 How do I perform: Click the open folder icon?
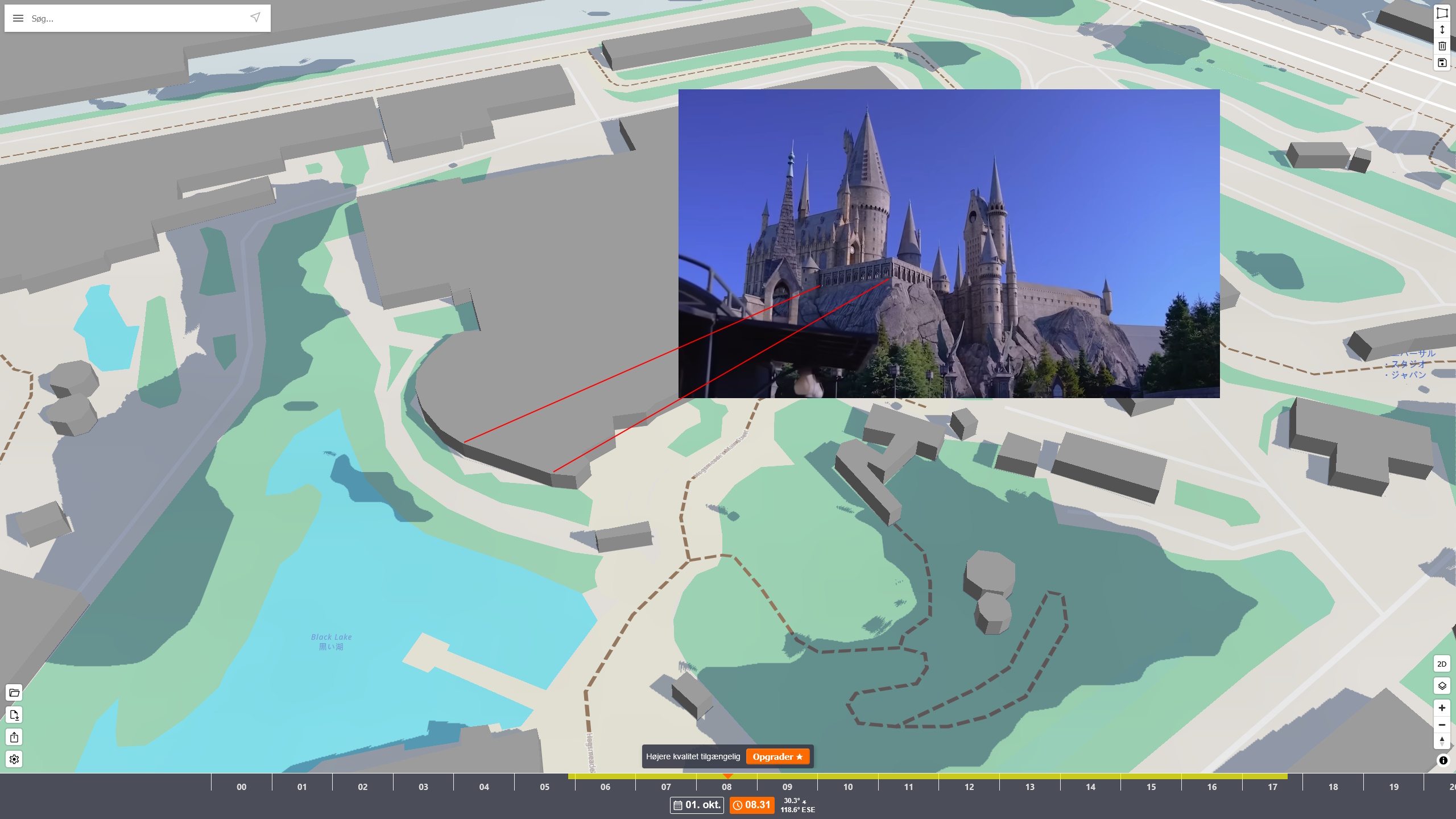click(14, 693)
